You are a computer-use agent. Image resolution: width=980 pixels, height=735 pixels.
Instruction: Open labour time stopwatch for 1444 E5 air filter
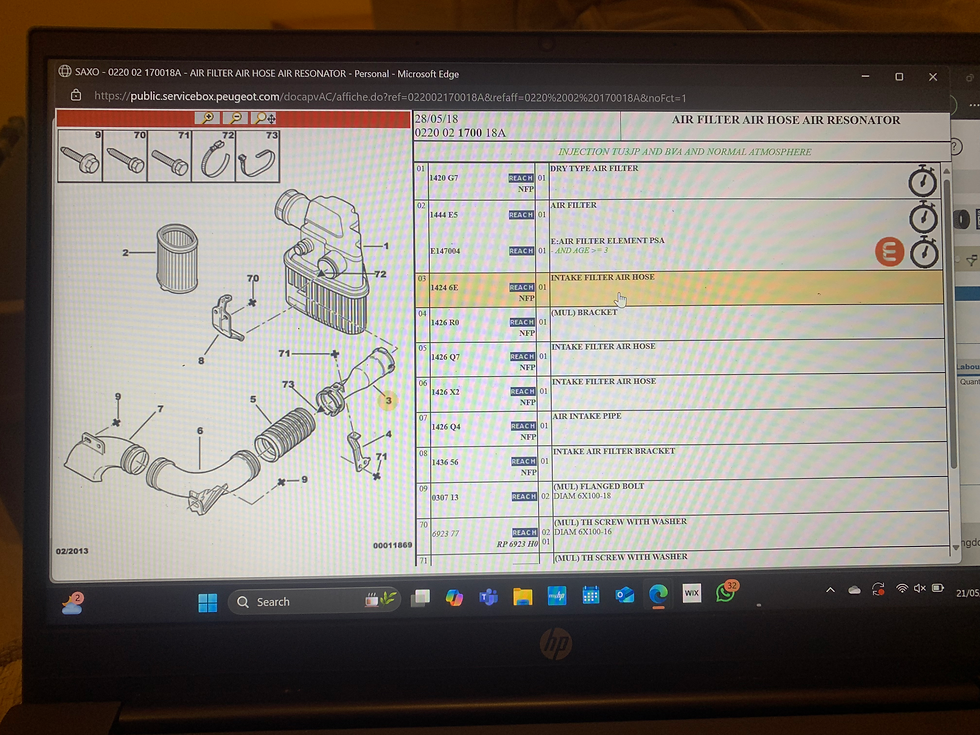(923, 218)
